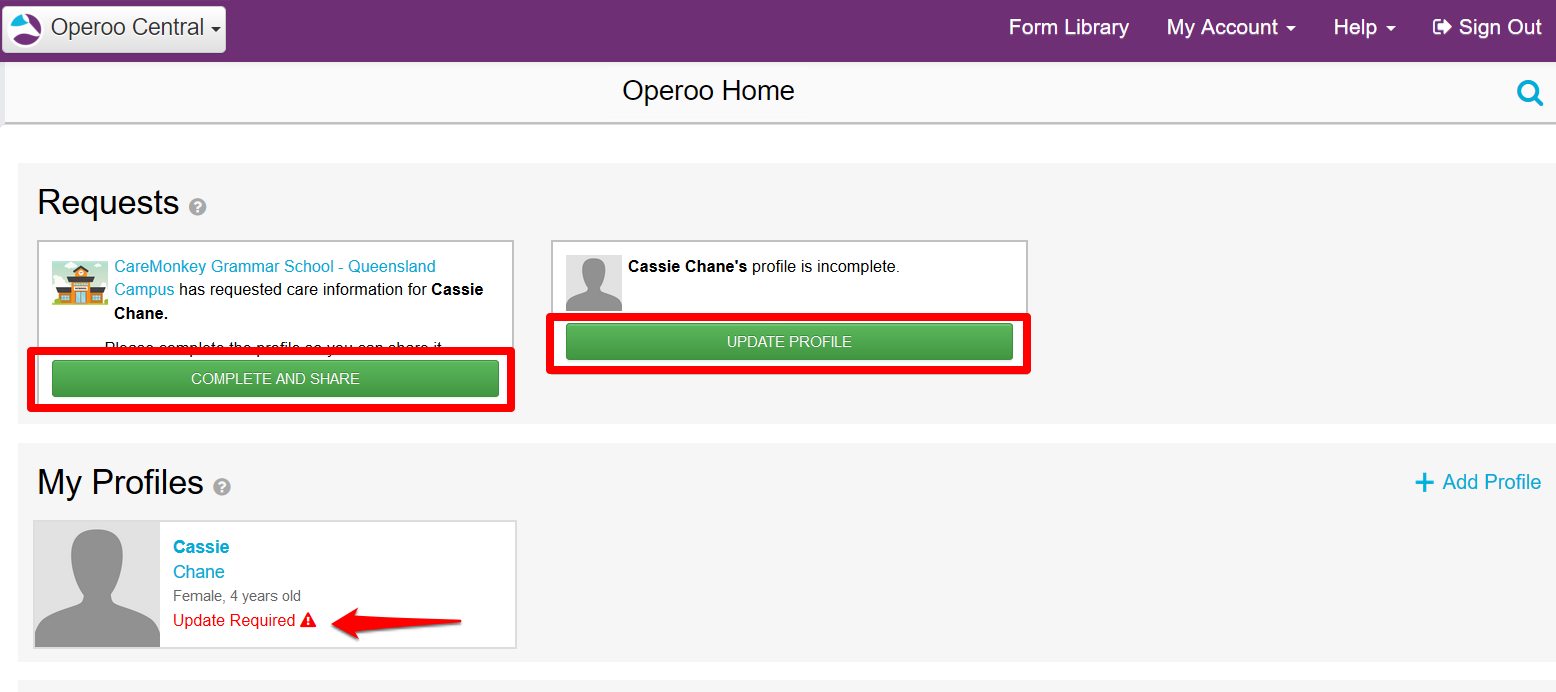The height and width of the screenshot is (692, 1556).
Task: Click the red warning triangle icon
Action: tap(308, 620)
